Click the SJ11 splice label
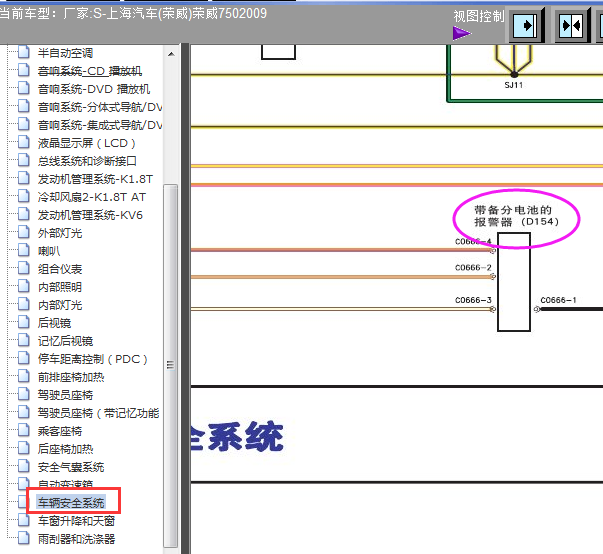 point(514,85)
